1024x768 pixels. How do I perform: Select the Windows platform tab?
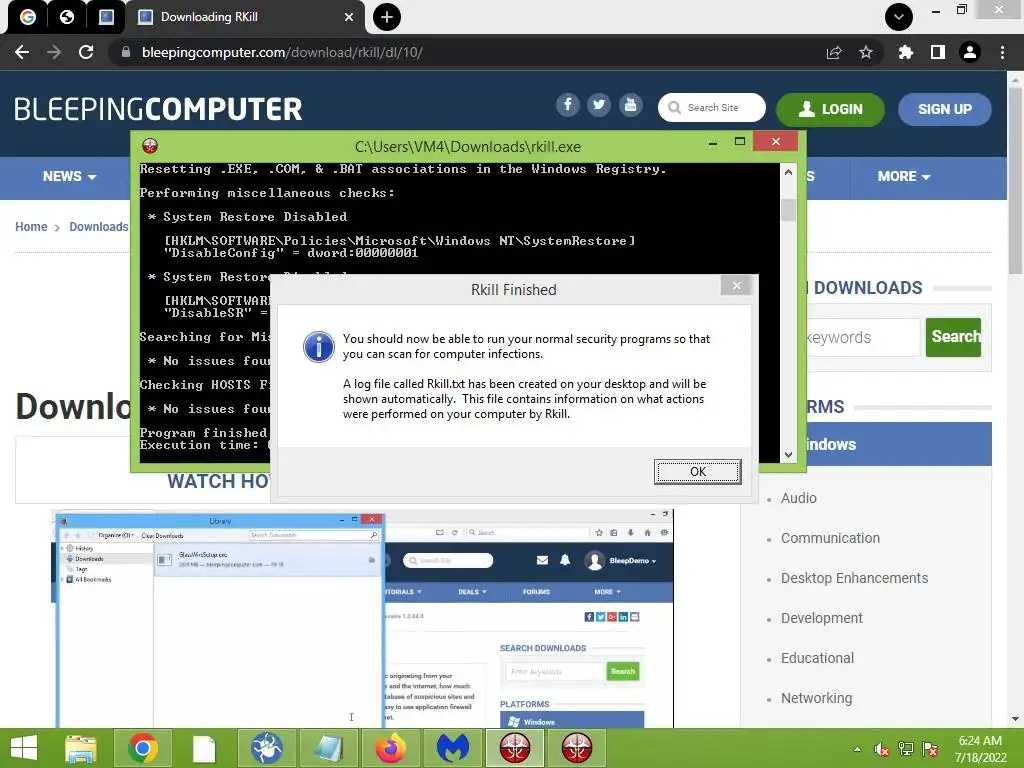tap(899, 444)
